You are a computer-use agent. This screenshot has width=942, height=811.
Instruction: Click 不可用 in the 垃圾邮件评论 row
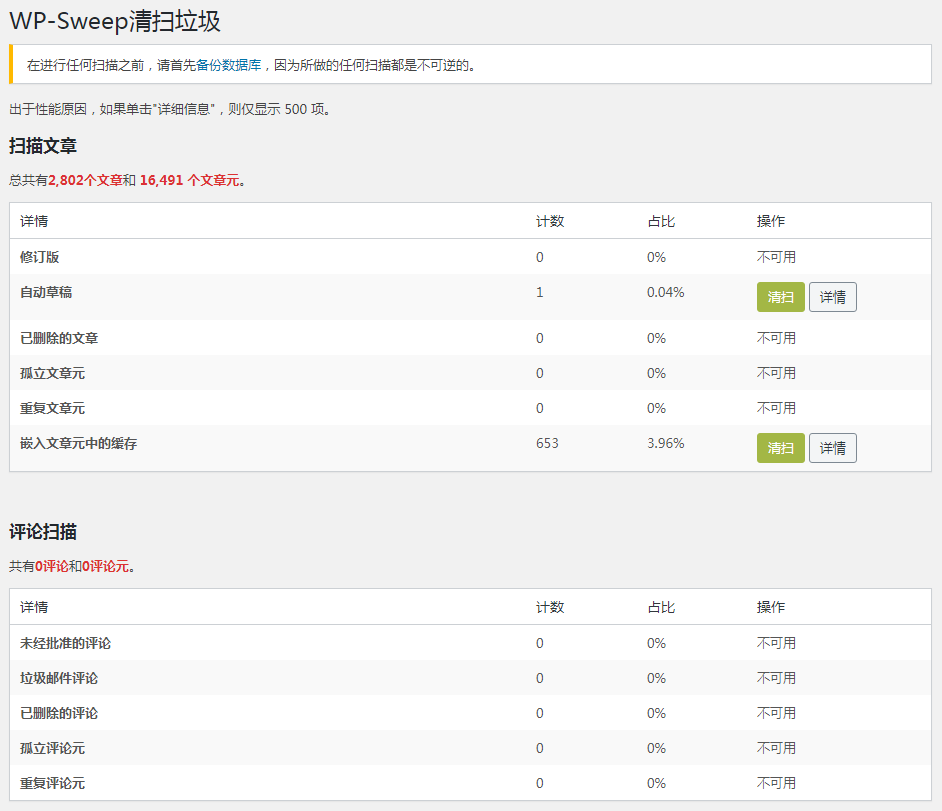click(776, 678)
